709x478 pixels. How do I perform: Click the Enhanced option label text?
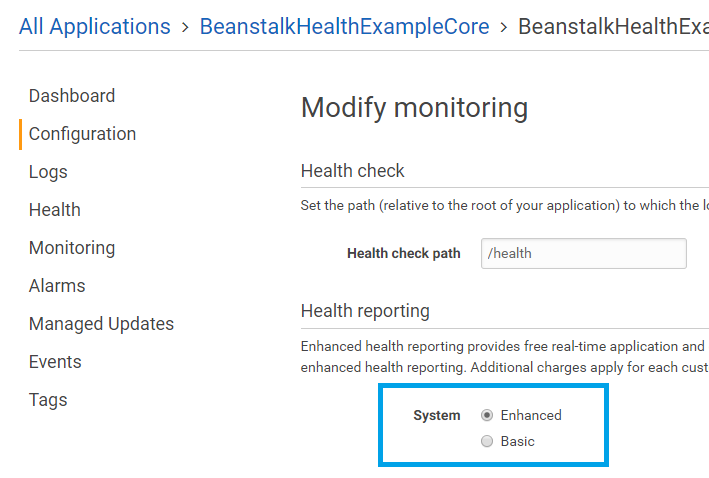(531, 415)
